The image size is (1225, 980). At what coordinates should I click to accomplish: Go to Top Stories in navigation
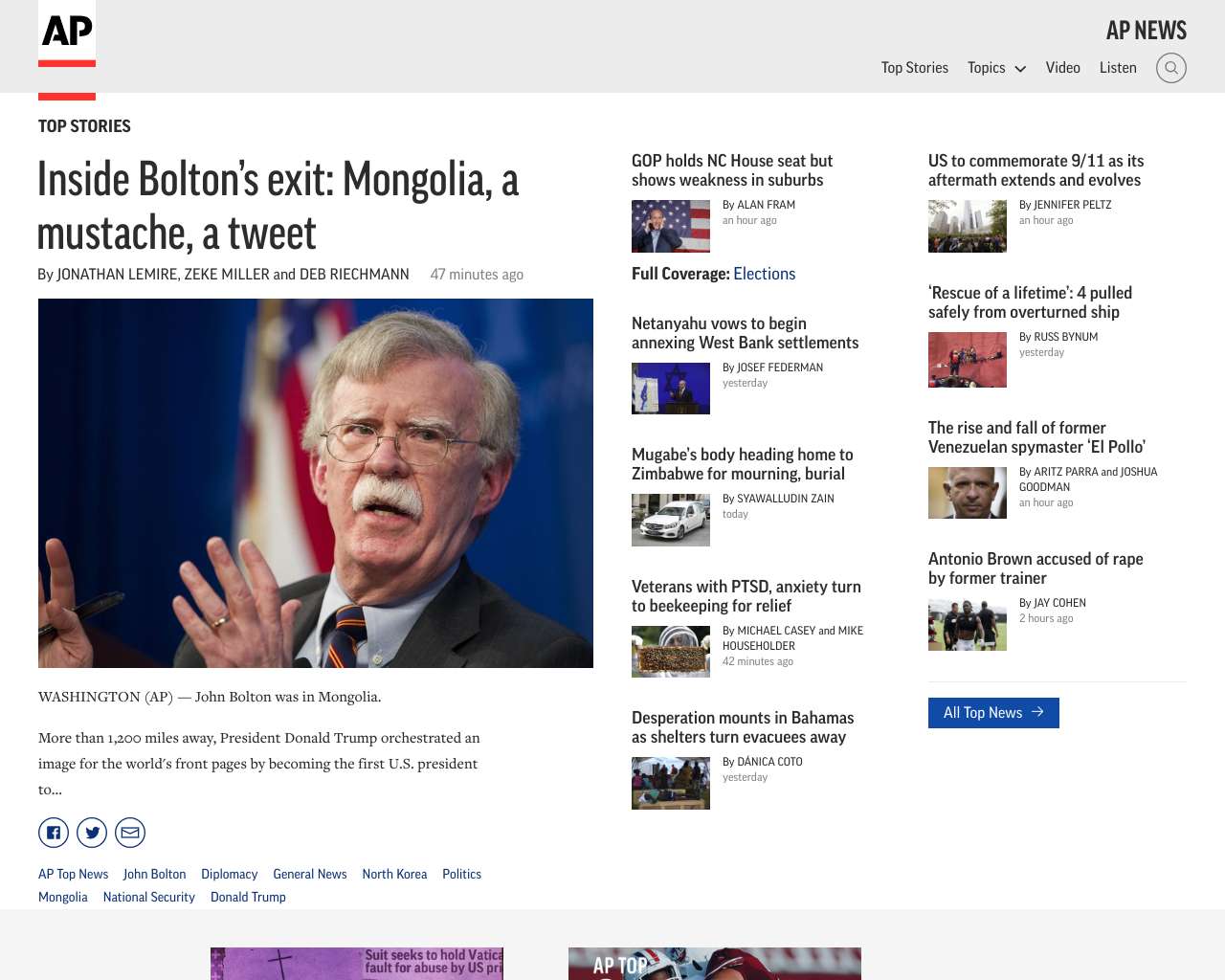click(915, 68)
